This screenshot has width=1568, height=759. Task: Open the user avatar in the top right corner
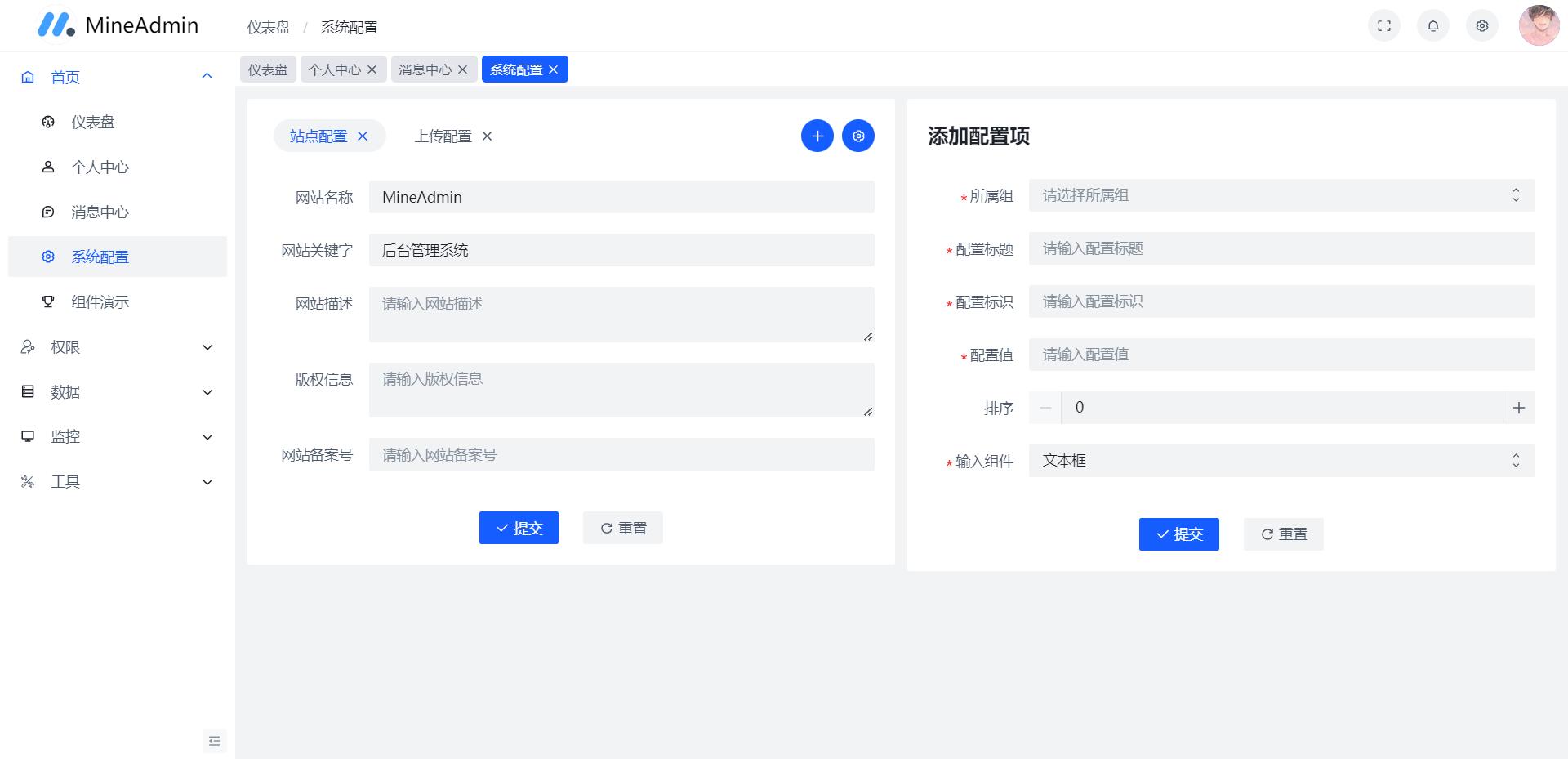[1538, 25]
